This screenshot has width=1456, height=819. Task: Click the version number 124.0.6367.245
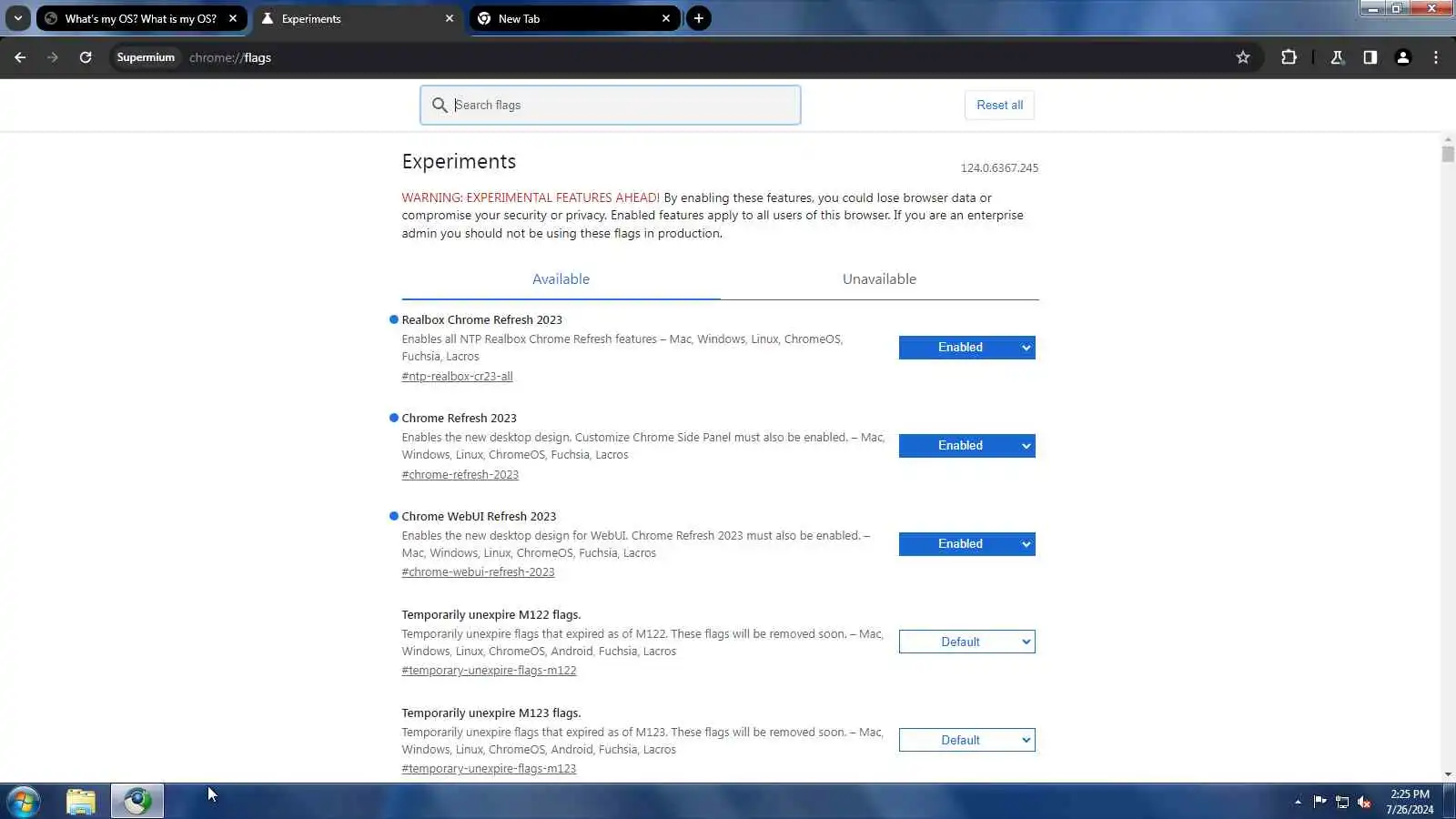tap(999, 168)
